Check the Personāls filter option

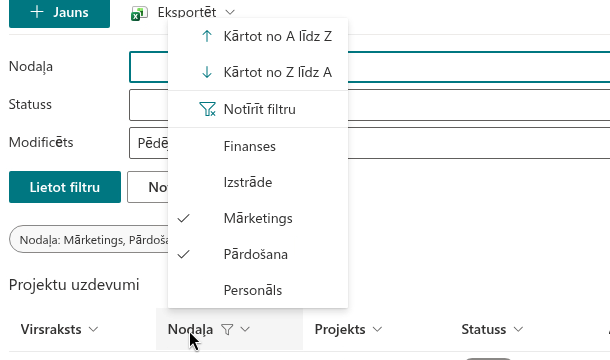click(258, 290)
